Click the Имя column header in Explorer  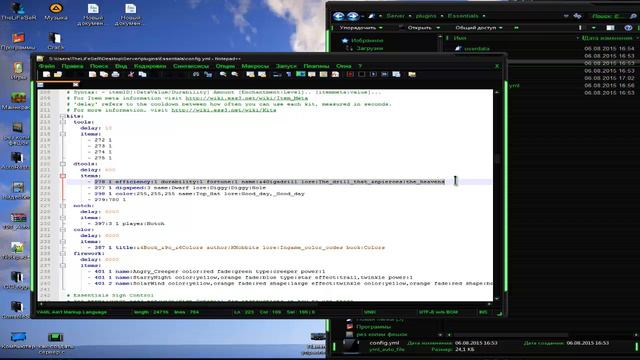click(460, 38)
